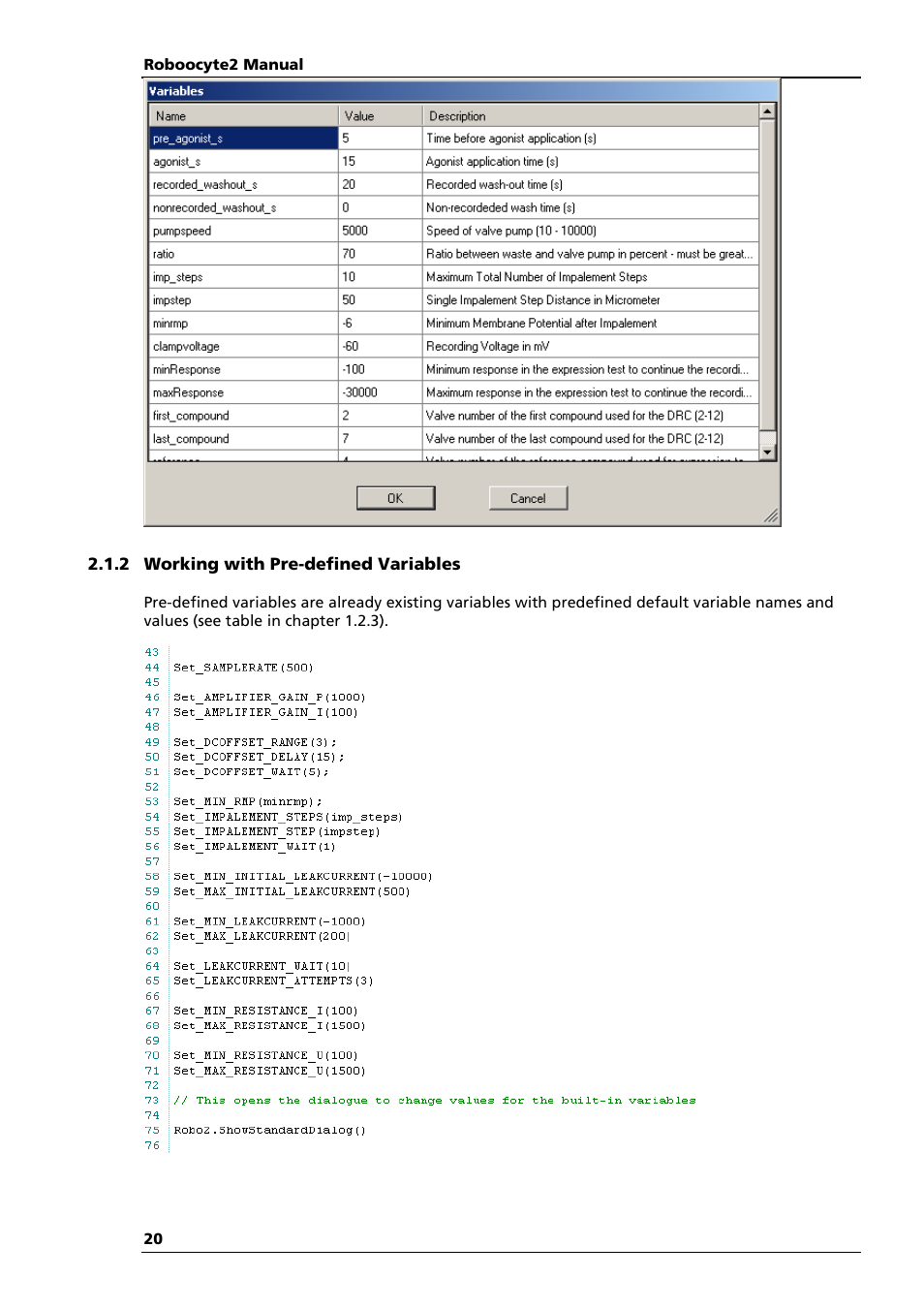The width and height of the screenshot is (924, 1309).
Task: Select the recorded_washout_s variable name
Action: [x=204, y=185]
